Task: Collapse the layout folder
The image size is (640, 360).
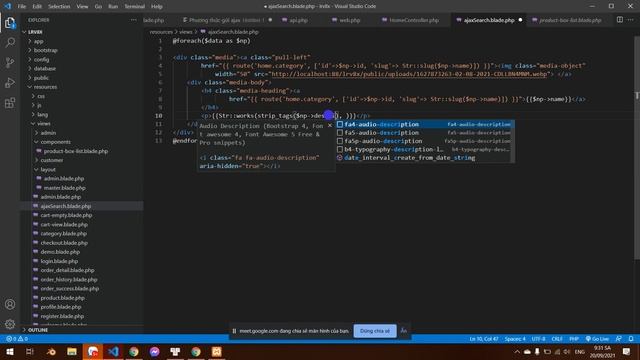Action: pos(48,169)
